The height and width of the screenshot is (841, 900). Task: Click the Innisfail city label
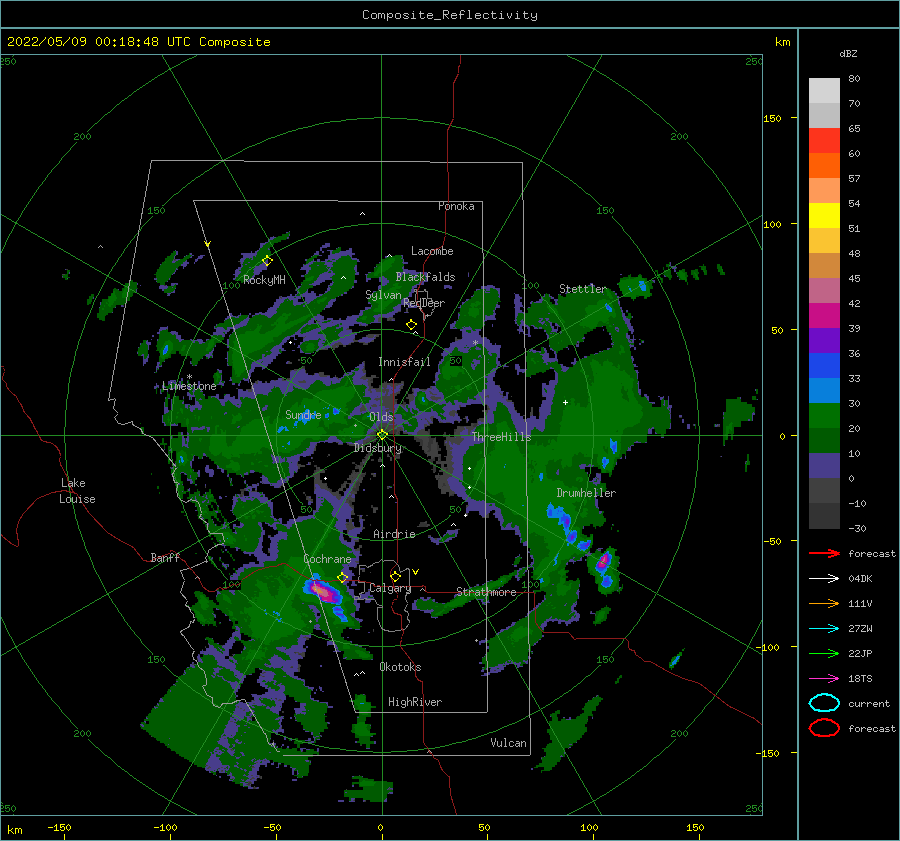coord(404,362)
